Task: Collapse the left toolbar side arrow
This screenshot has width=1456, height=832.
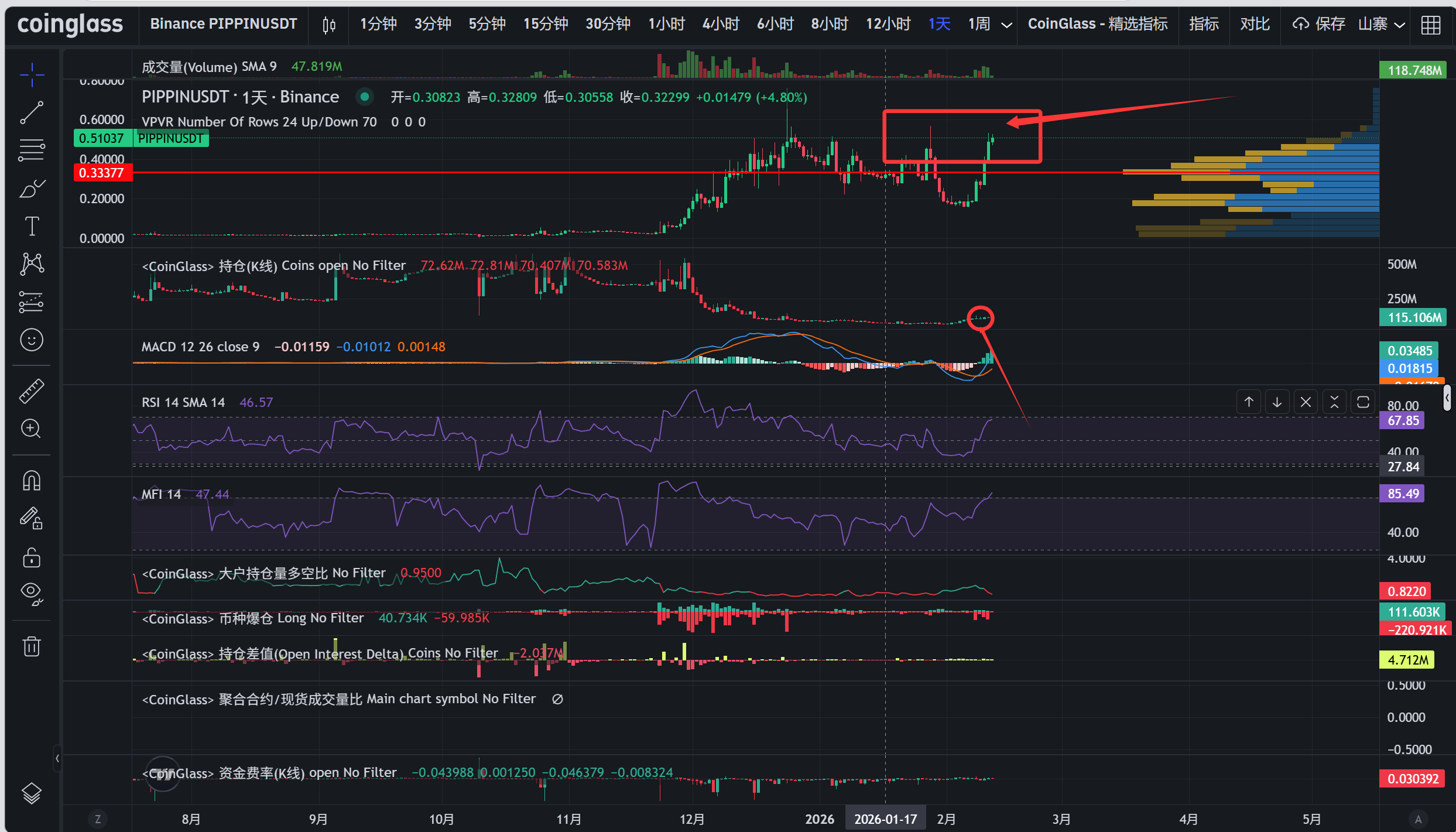Action: (x=57, y=759)
